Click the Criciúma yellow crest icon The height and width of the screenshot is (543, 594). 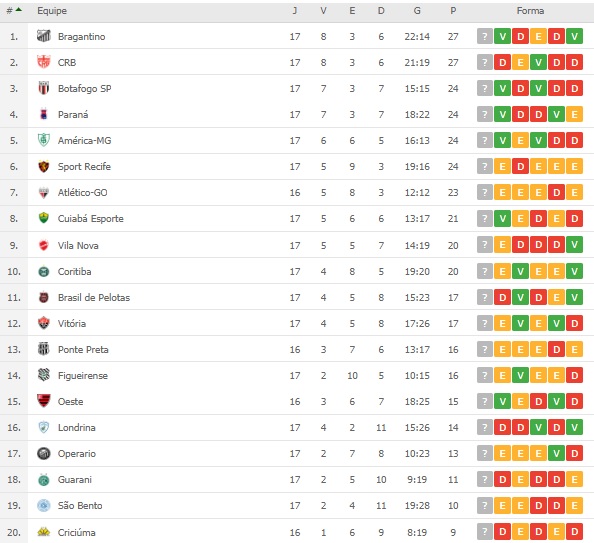(44, 532)
